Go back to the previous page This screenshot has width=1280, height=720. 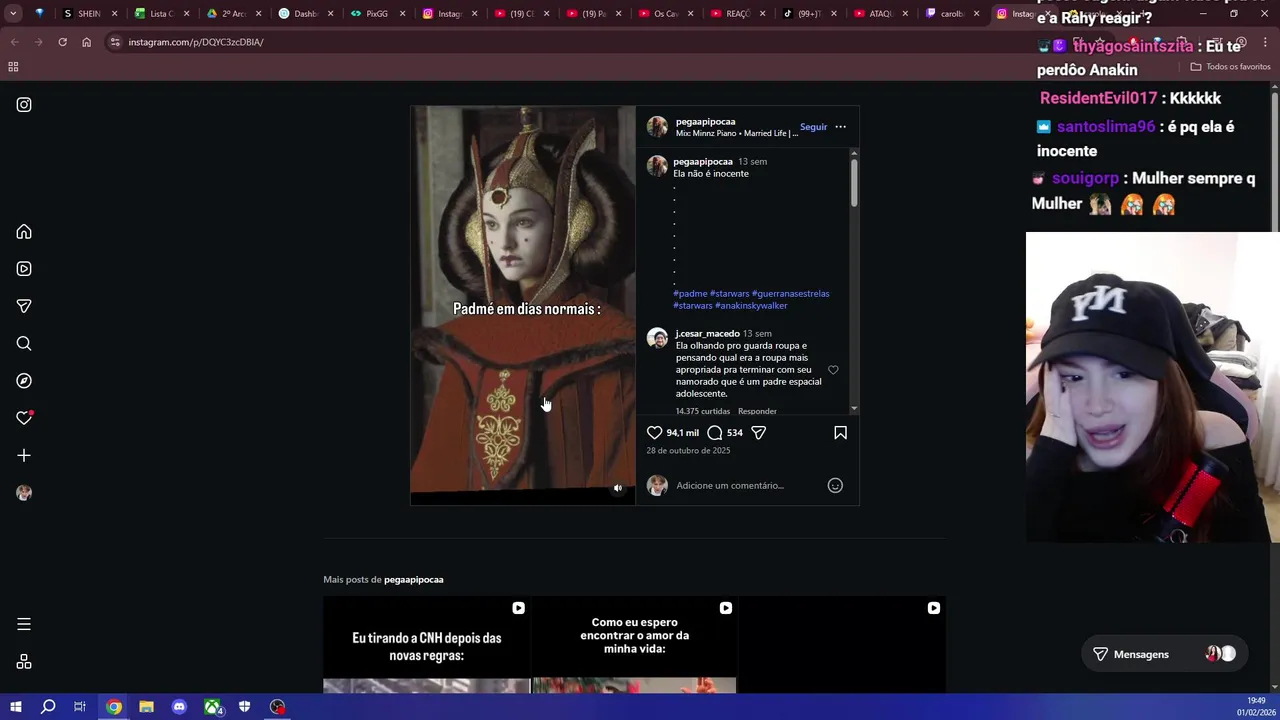tap(14, 42)
